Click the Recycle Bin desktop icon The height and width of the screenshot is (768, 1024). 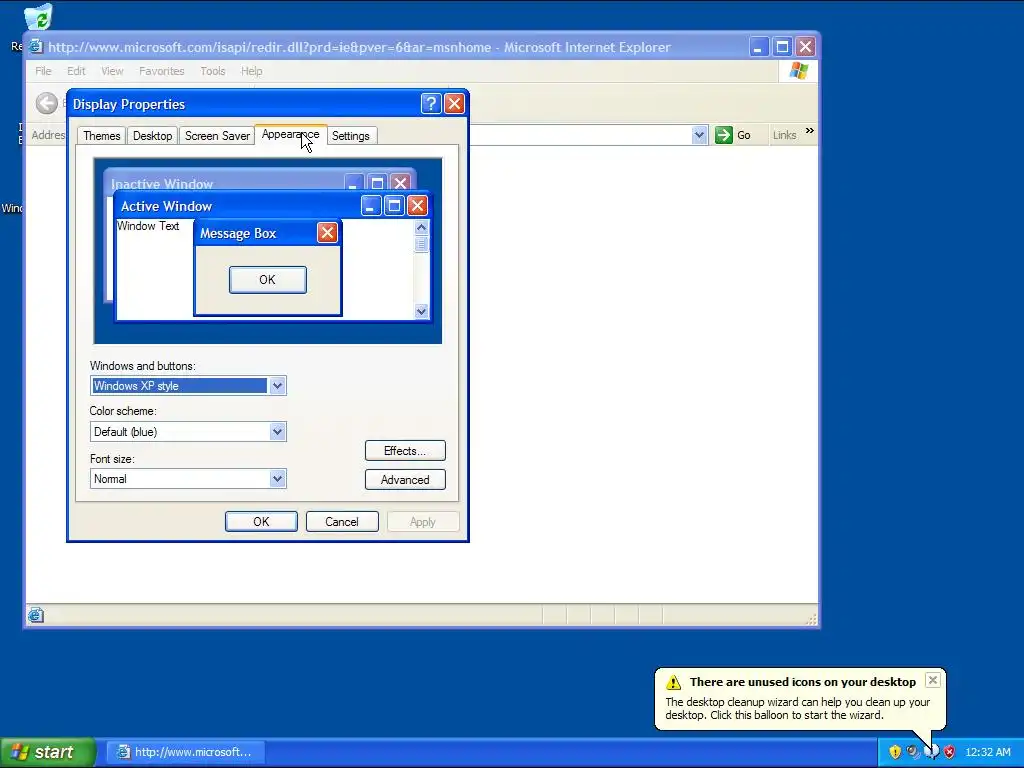(39, 17)
